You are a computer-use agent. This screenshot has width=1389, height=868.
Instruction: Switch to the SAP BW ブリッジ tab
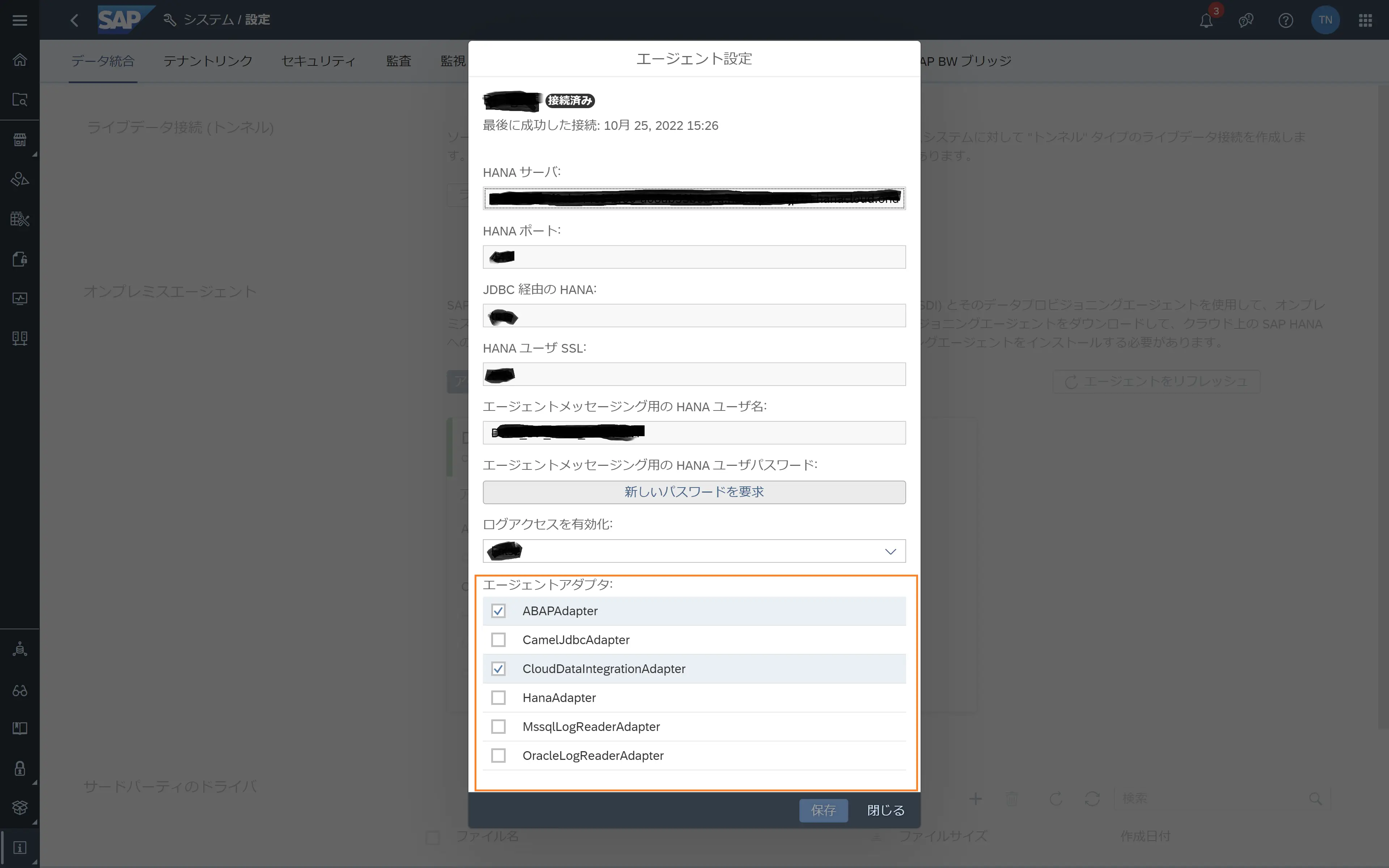(x=965, y=61)
